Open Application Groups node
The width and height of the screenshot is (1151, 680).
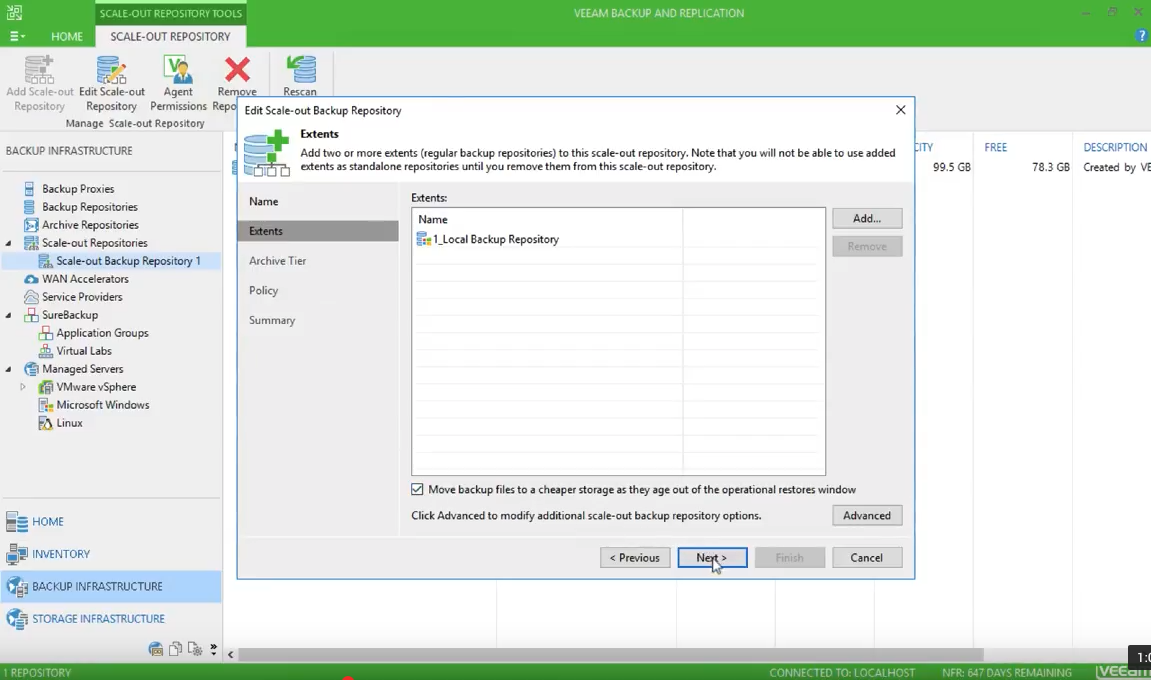click(x=102, y=333)
